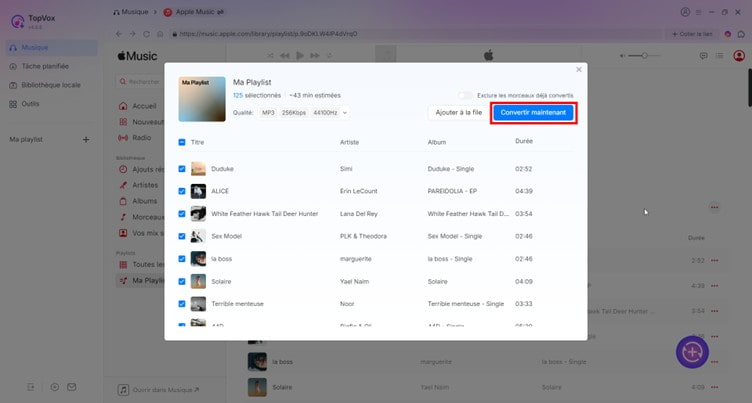The width and height of the screenshot is (752, 403).
Task: Click the MP3 quality tag
Action: [268, 113]
